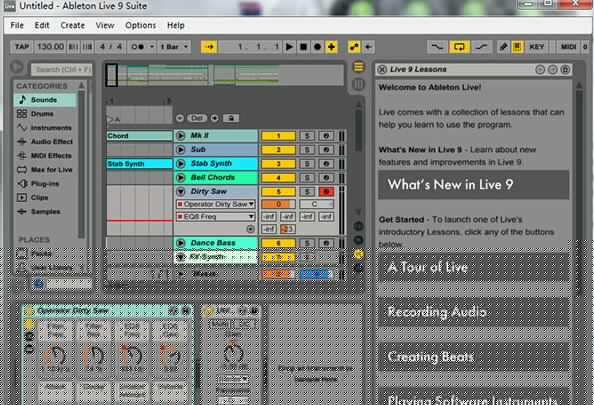Select the Plug-ins category

point(45,184)
